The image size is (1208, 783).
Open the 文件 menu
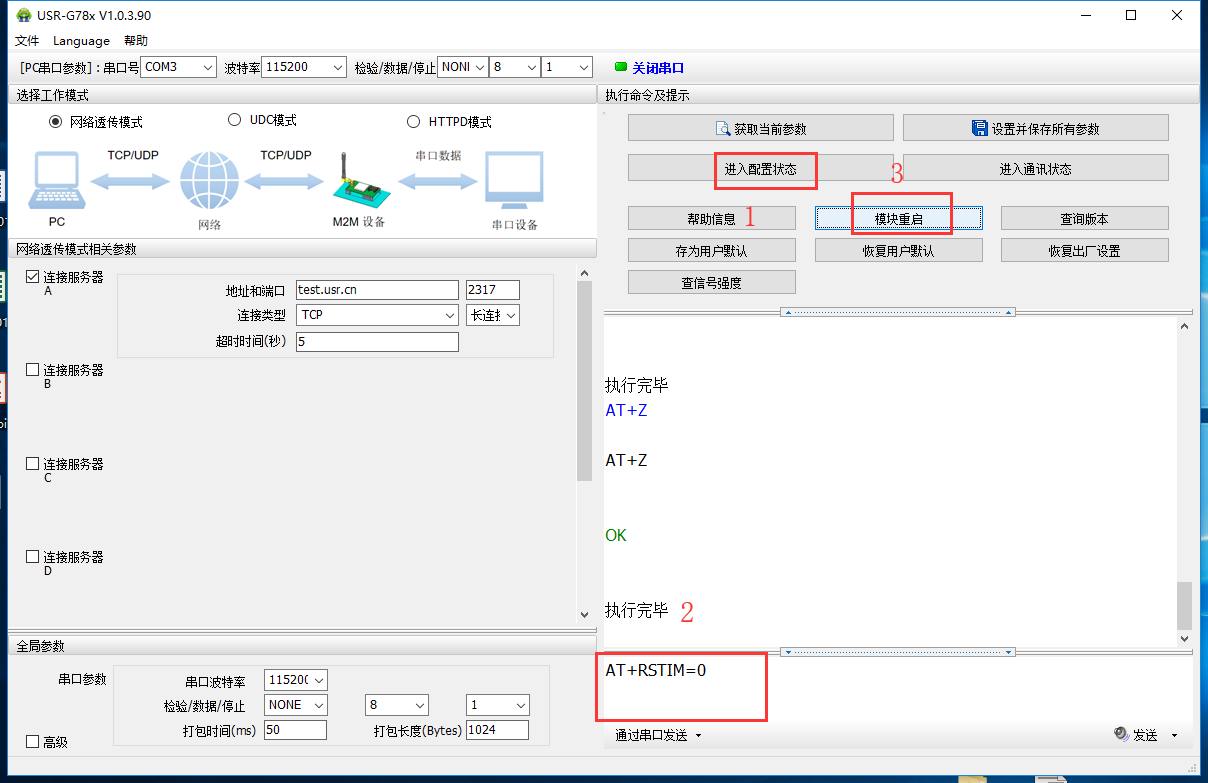pyautogui.click(x=27, y=41)
